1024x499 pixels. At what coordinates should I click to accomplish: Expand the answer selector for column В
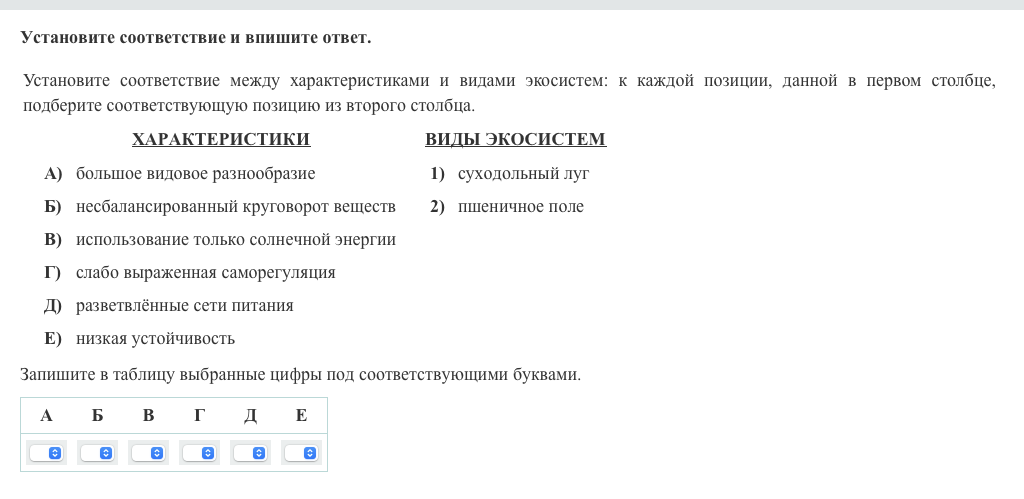coord(148,453)
